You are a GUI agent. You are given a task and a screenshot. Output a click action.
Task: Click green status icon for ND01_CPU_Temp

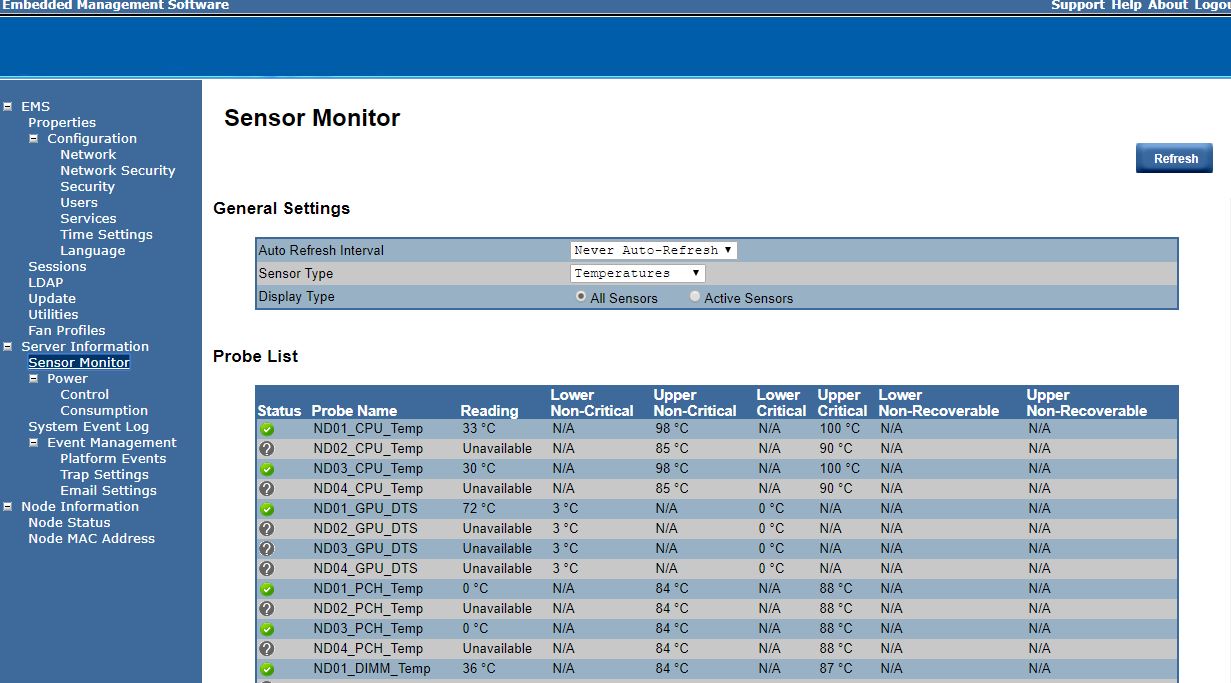267,429
